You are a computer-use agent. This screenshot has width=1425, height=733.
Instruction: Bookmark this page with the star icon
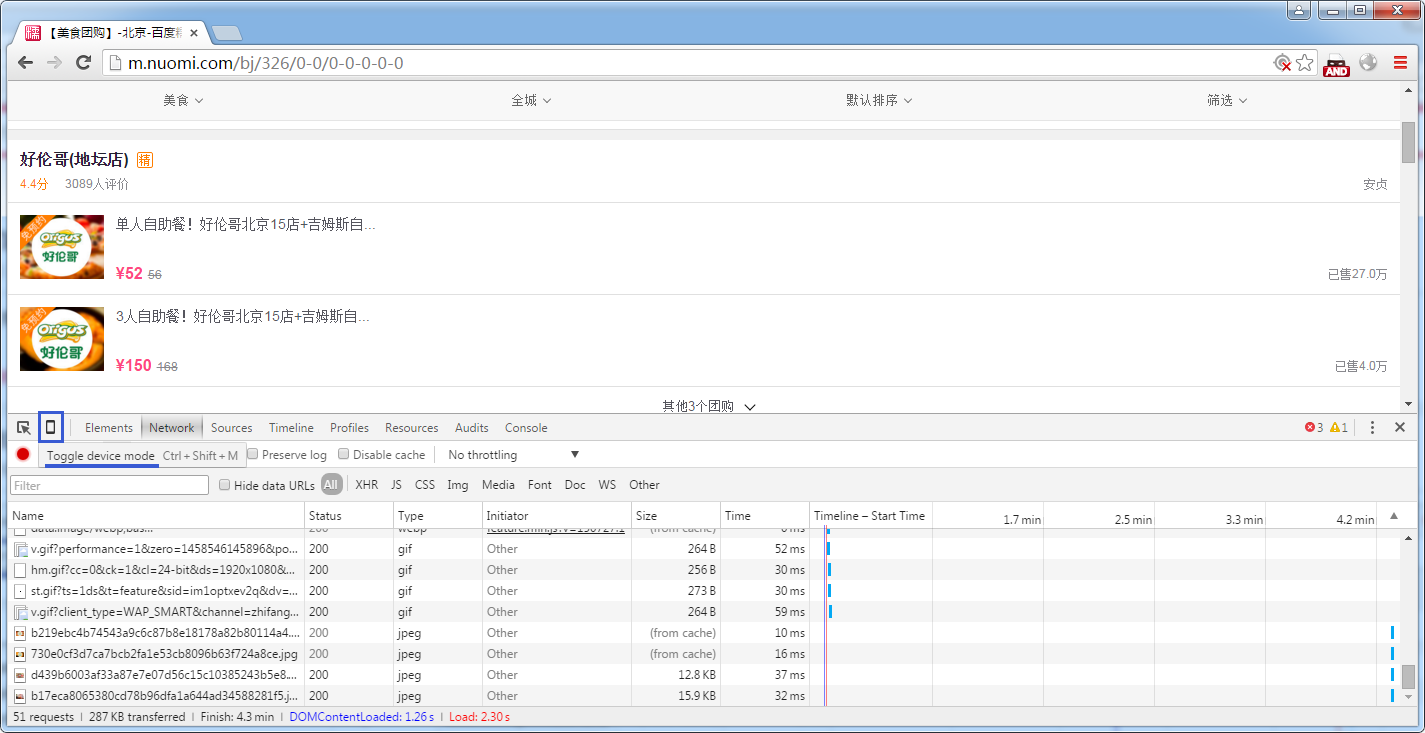click(x=1304, y=63)
